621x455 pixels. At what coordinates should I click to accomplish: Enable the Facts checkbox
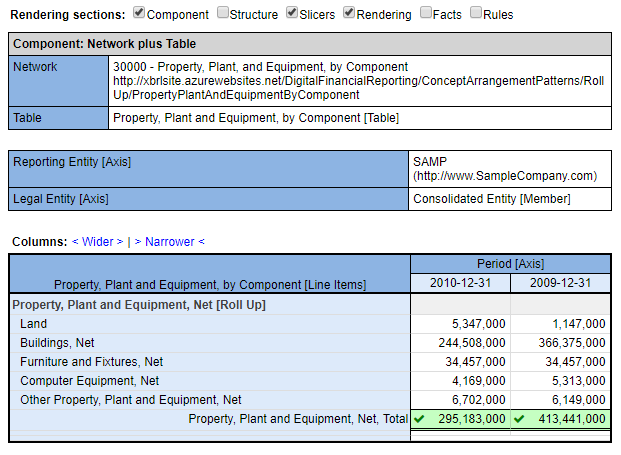click(427, 14)
